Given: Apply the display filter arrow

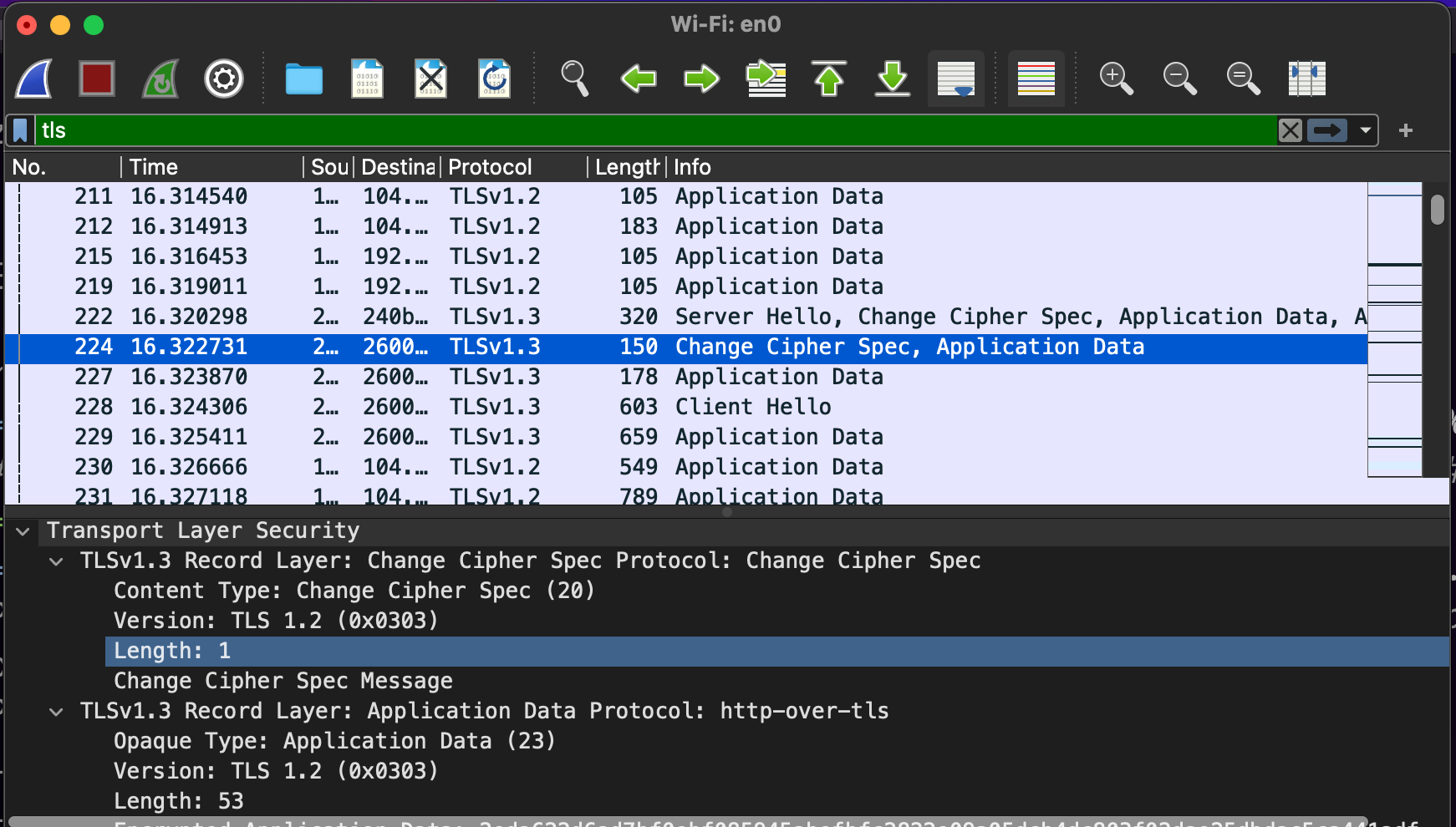Looking at the screenshot, I should tap(1327, 130).
